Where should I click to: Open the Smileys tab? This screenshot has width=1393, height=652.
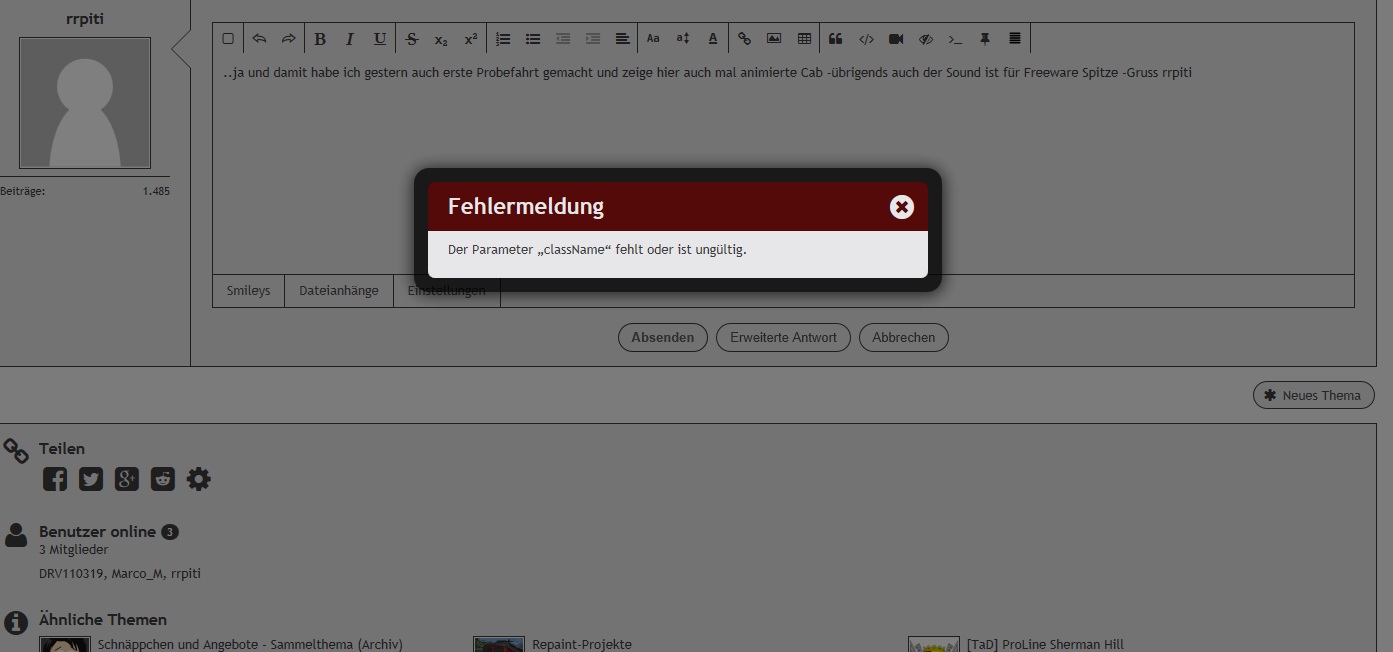248,291
